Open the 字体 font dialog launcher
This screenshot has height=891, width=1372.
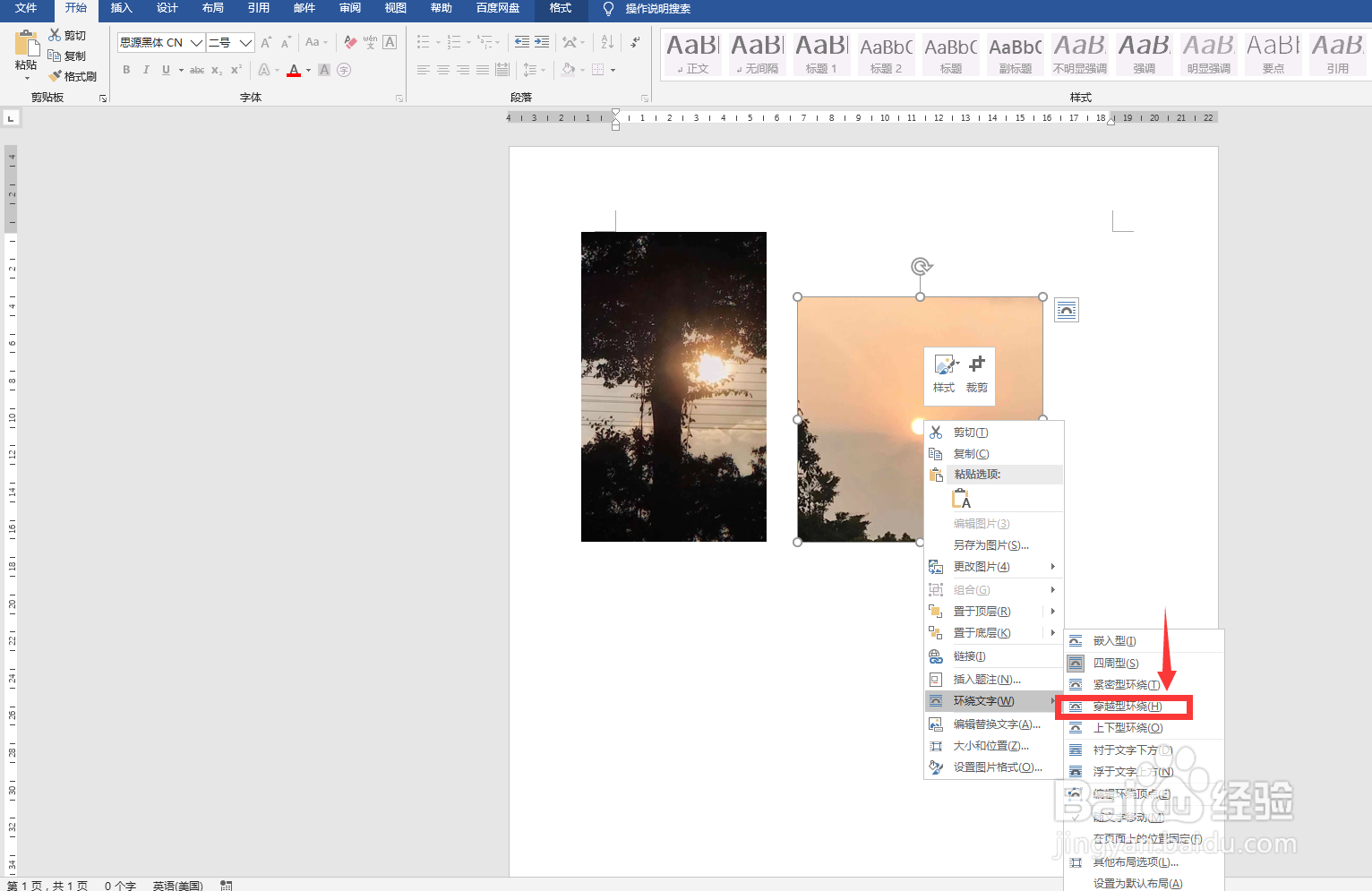pyautogui.click(x=399, y=99)
